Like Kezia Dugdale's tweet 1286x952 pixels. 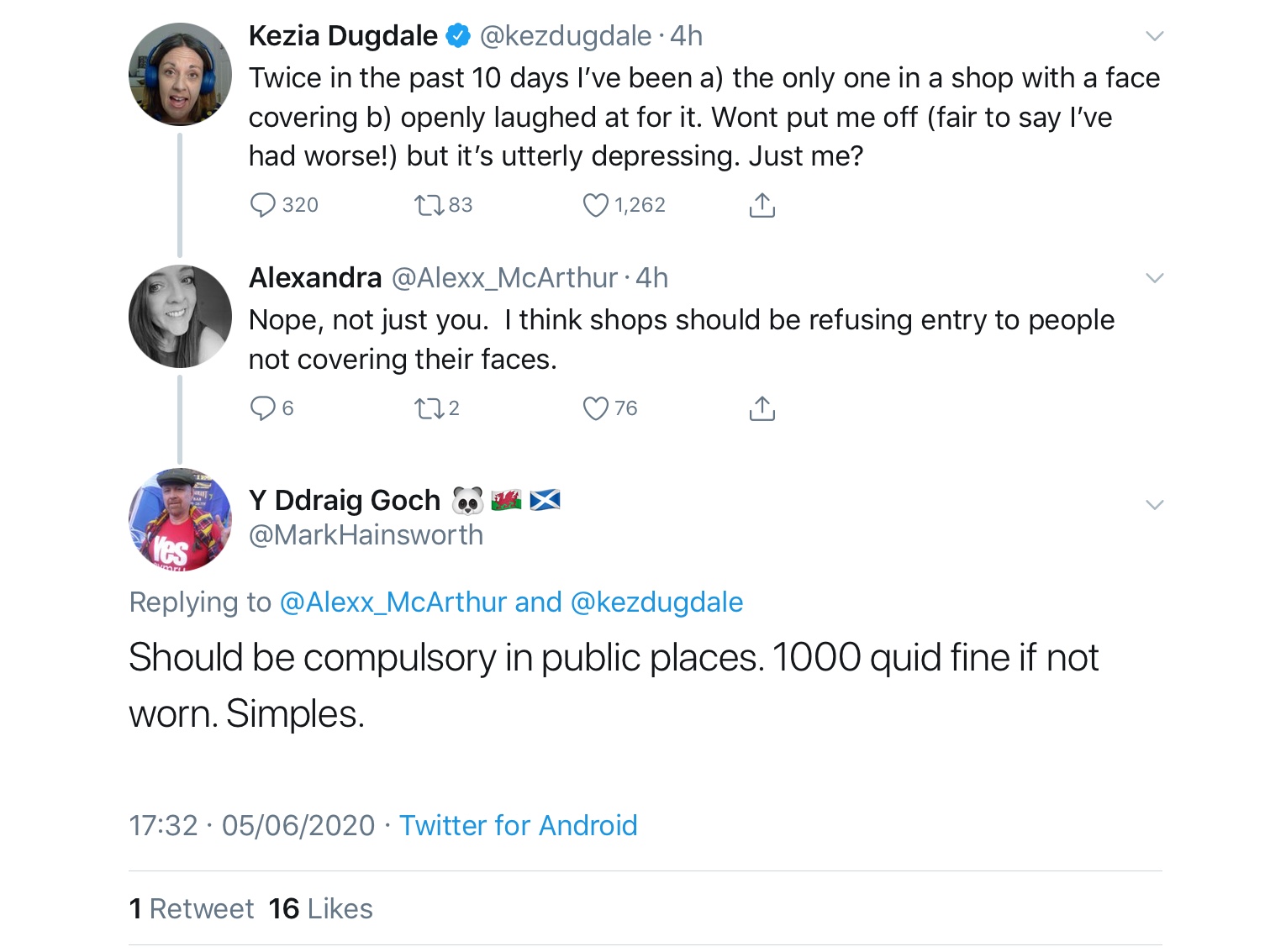tap(595, 205)
